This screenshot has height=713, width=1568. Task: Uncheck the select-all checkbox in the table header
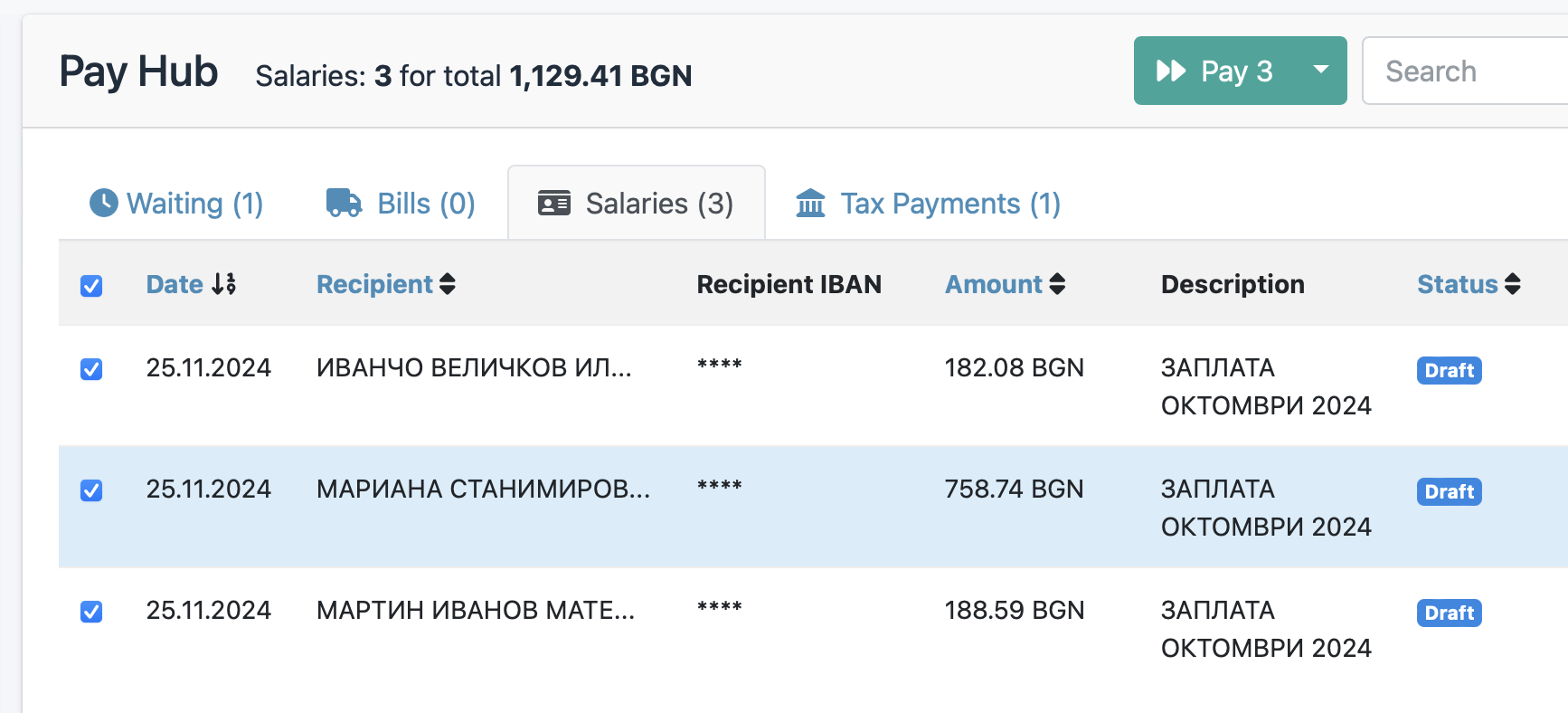(x=91, y=286)
